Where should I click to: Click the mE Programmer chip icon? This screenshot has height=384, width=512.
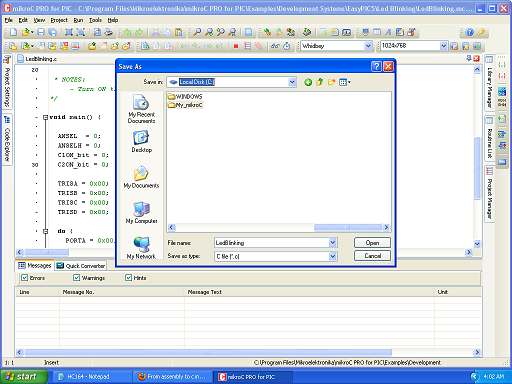pos(307,32)
